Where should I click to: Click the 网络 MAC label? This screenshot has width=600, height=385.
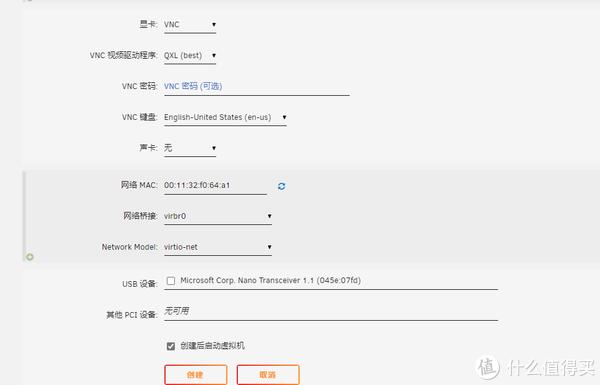point(139,185)
